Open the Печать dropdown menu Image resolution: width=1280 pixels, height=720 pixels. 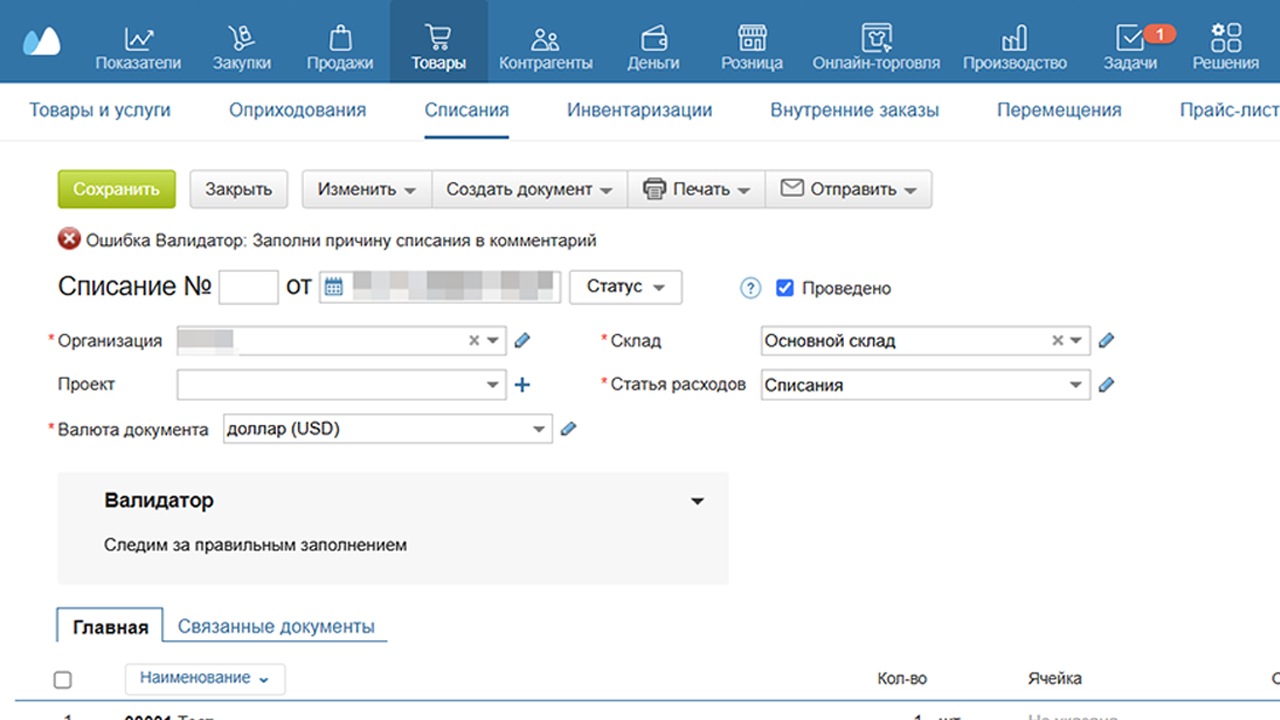[696, 189]
